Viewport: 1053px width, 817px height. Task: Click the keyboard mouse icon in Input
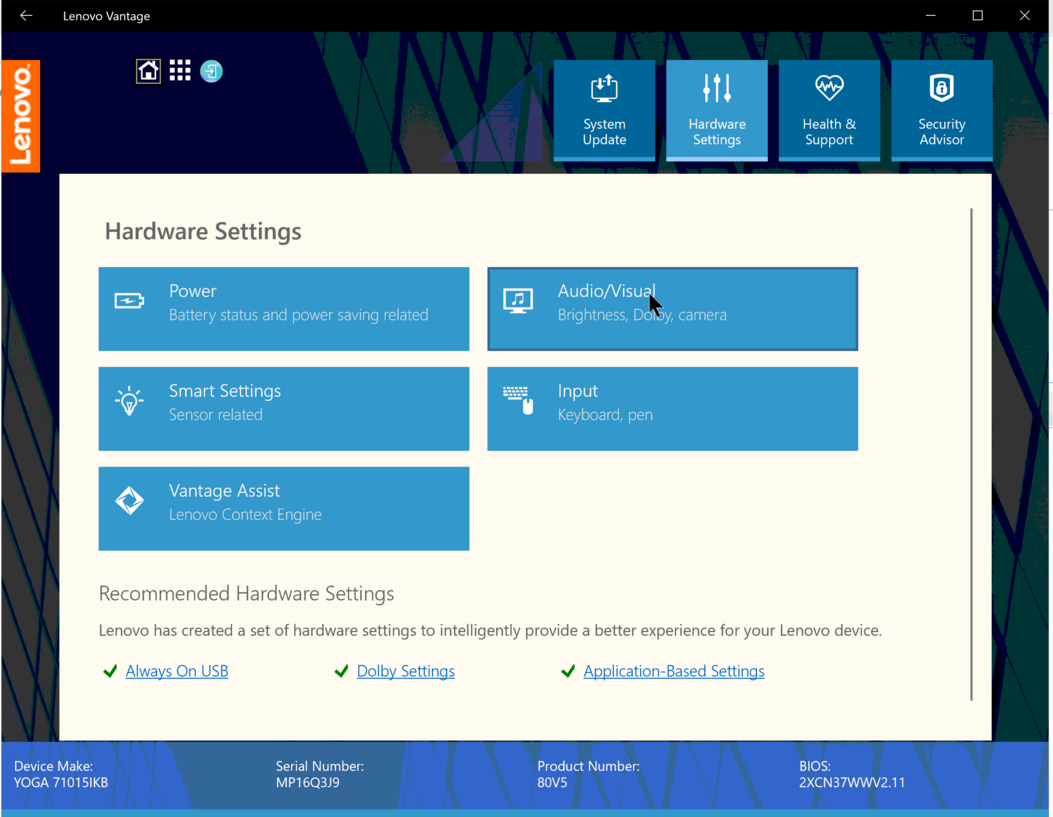click(518, 401)
